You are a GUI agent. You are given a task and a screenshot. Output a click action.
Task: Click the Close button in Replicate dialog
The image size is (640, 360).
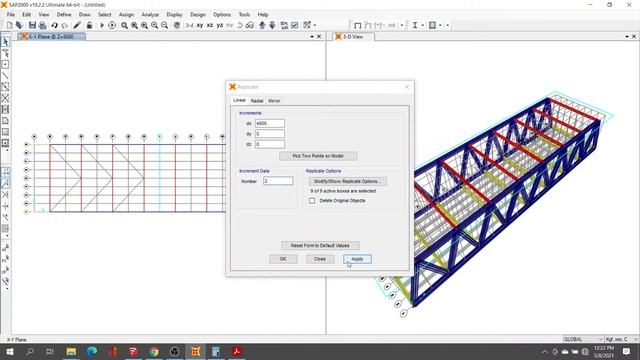[320, 259]
